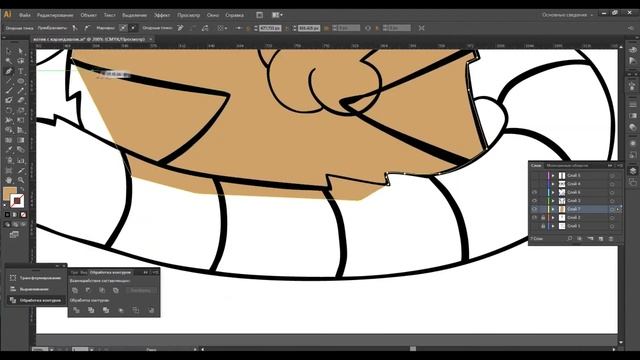640x360 pixels.
Task: Hide layer Слой 6 with its eye icon
Action: click(x=535, y=192)
